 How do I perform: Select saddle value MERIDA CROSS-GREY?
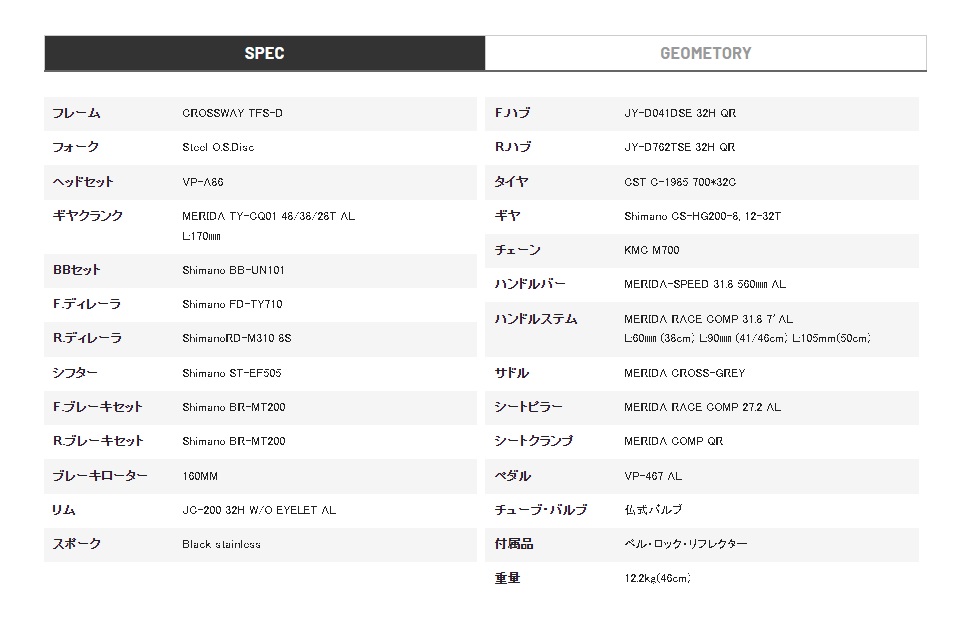(x=685, y=373)
